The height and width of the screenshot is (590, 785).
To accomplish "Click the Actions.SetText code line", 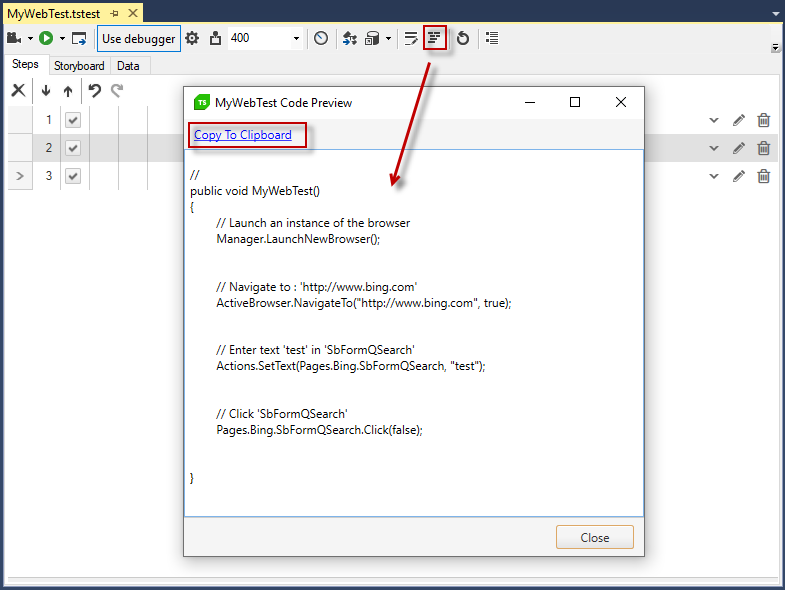I will tap(351, 366).
